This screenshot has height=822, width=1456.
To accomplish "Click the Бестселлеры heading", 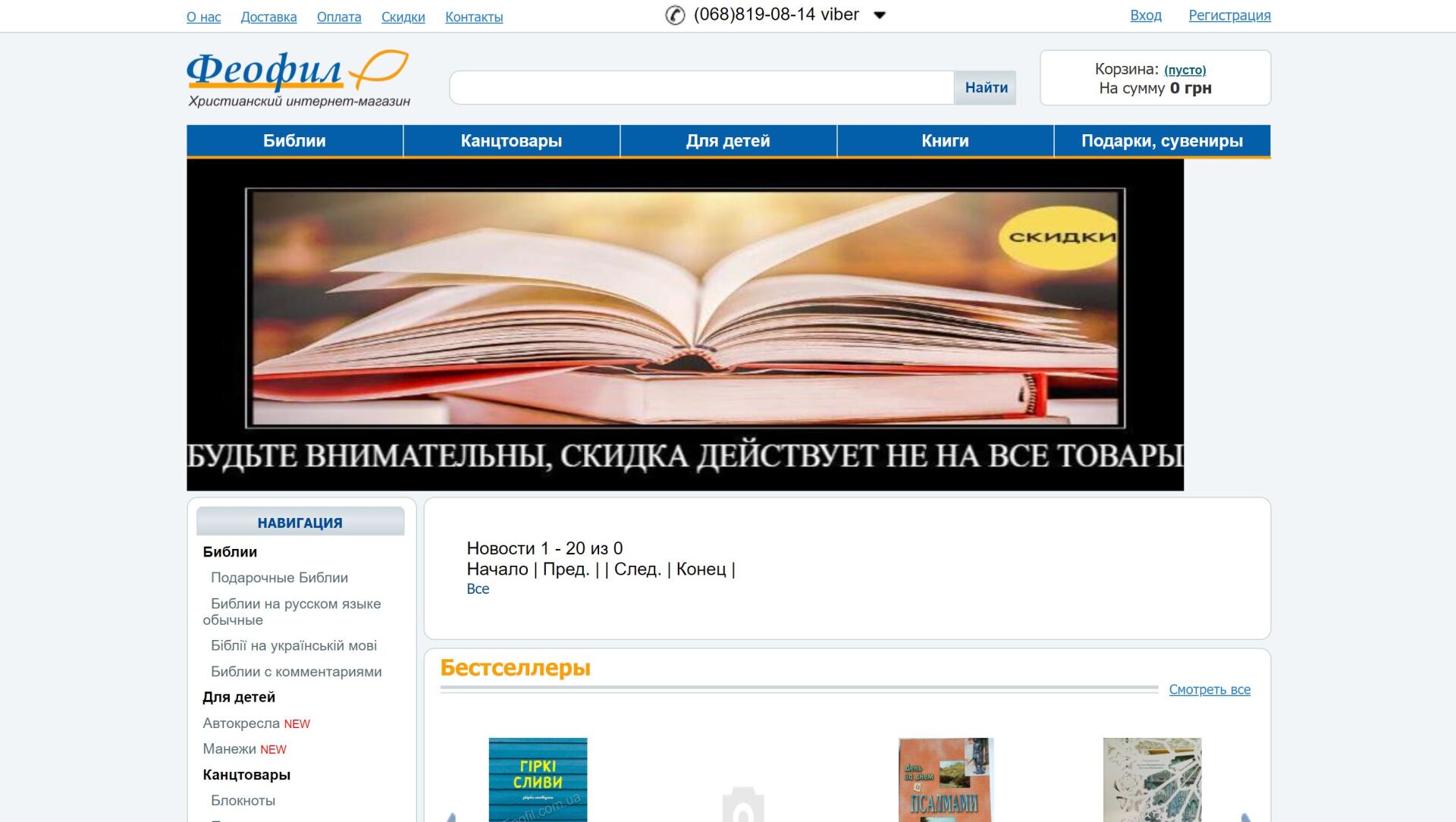I will pyautogui.click(x=515, y=668).
